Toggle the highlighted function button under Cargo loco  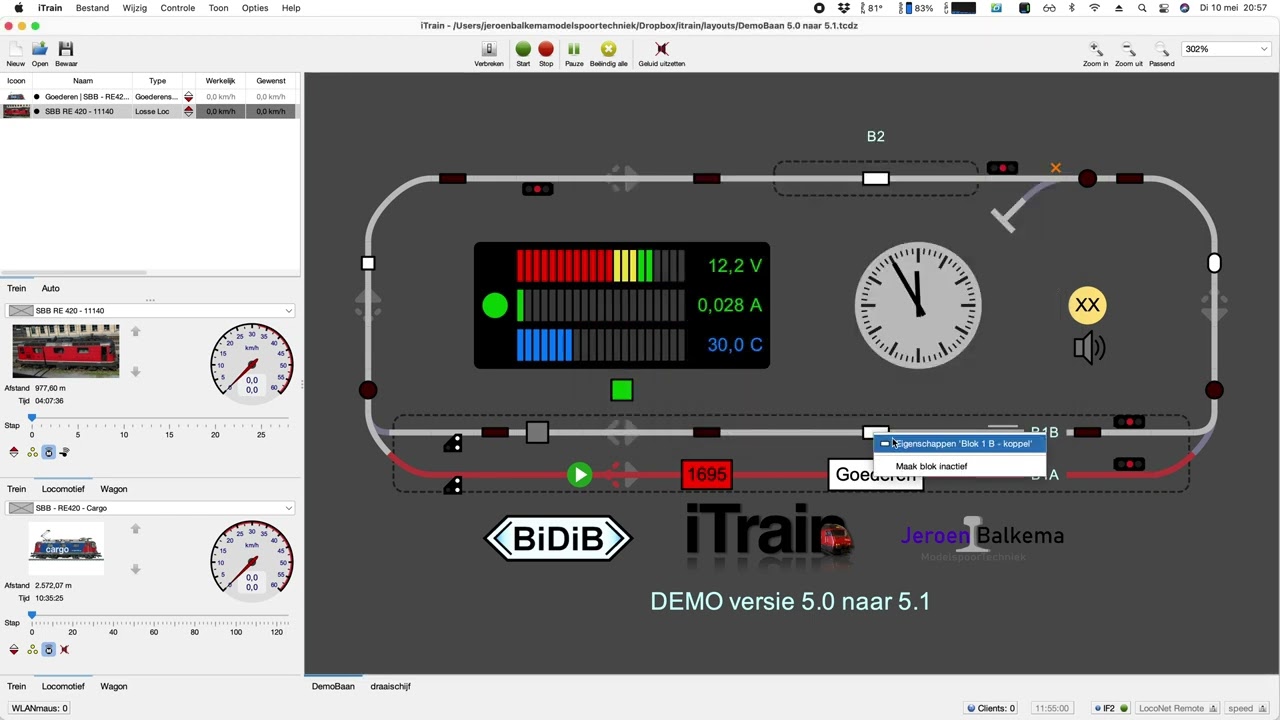point(48,650)
